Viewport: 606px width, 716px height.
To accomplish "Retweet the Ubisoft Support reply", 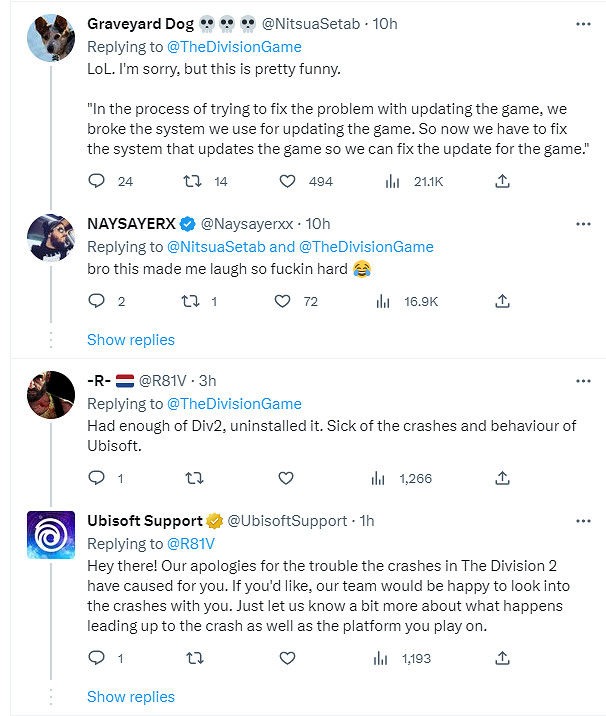I will point(193,658).
